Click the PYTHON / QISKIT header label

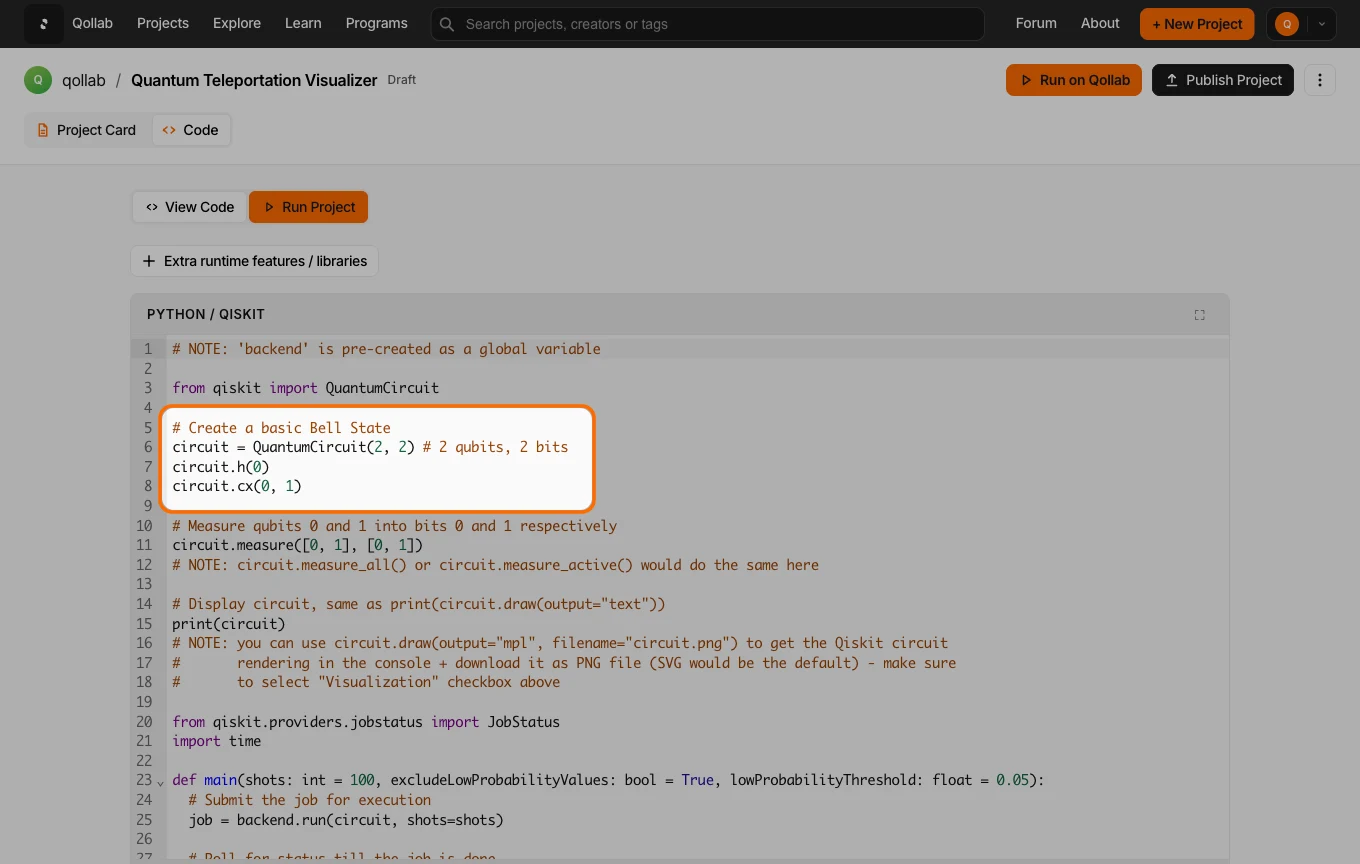click(206, 314)
